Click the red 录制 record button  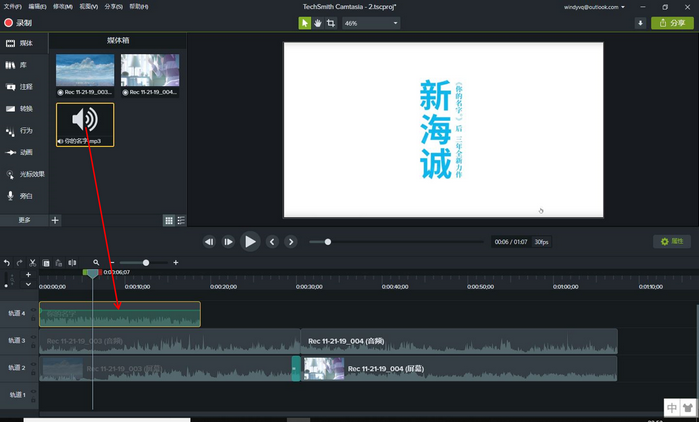pos(18,23)
